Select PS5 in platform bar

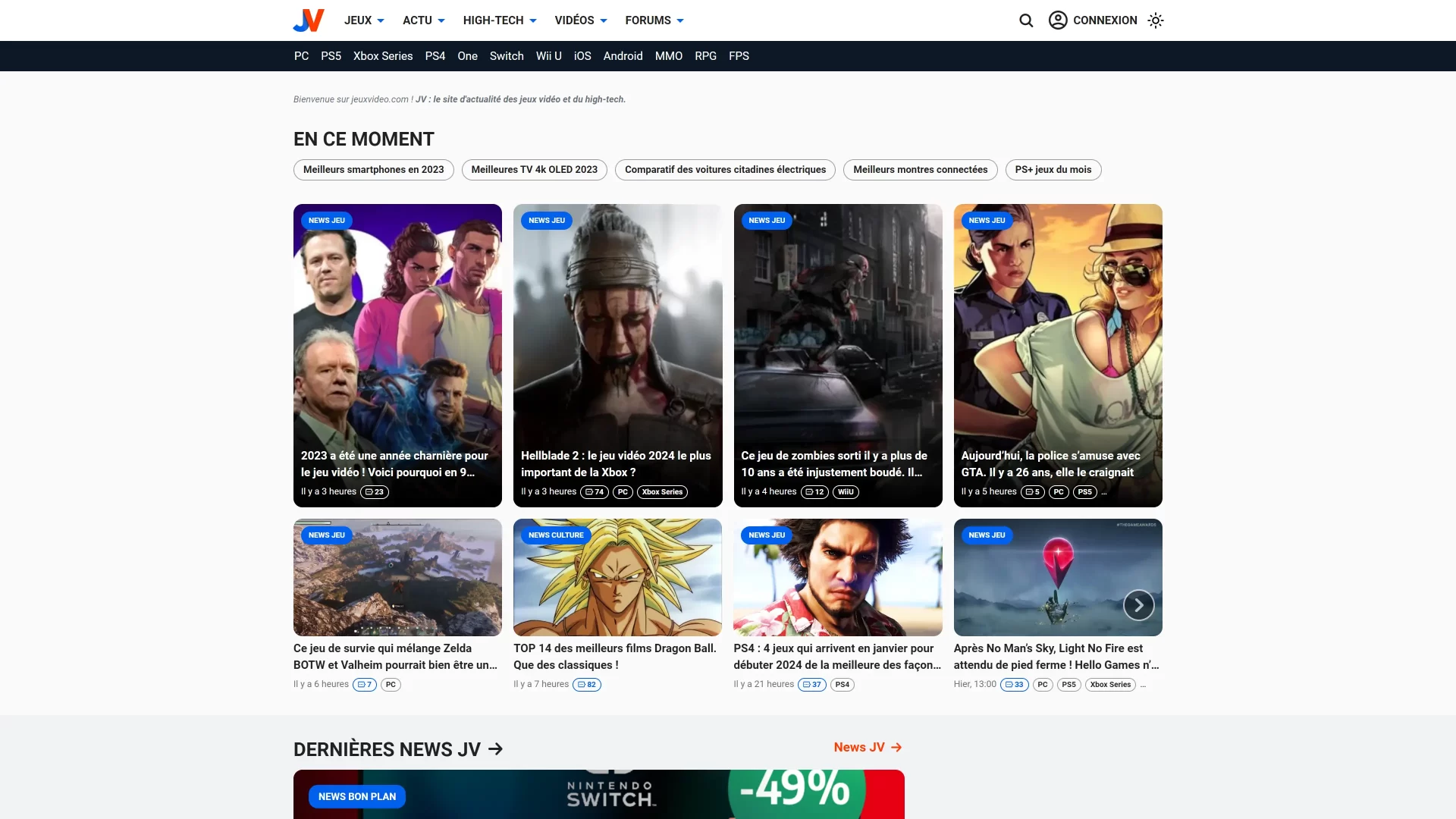pos(331,56)
